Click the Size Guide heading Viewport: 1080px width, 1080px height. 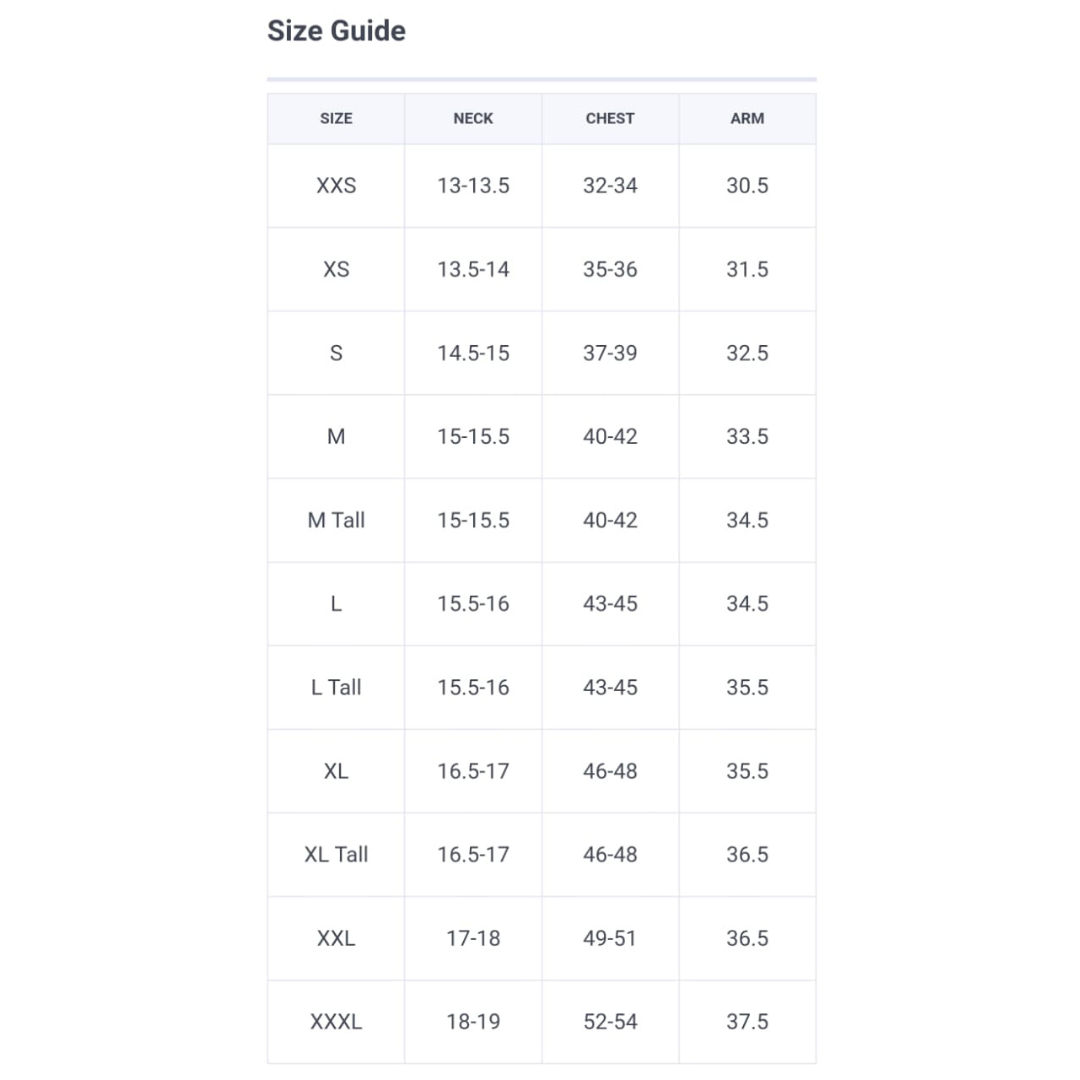point(336,31)
